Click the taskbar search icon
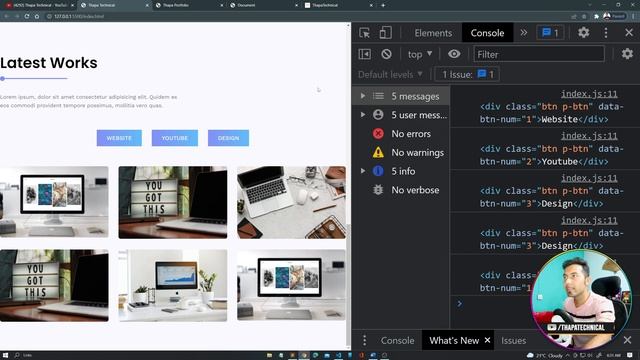 click(17, 356)
